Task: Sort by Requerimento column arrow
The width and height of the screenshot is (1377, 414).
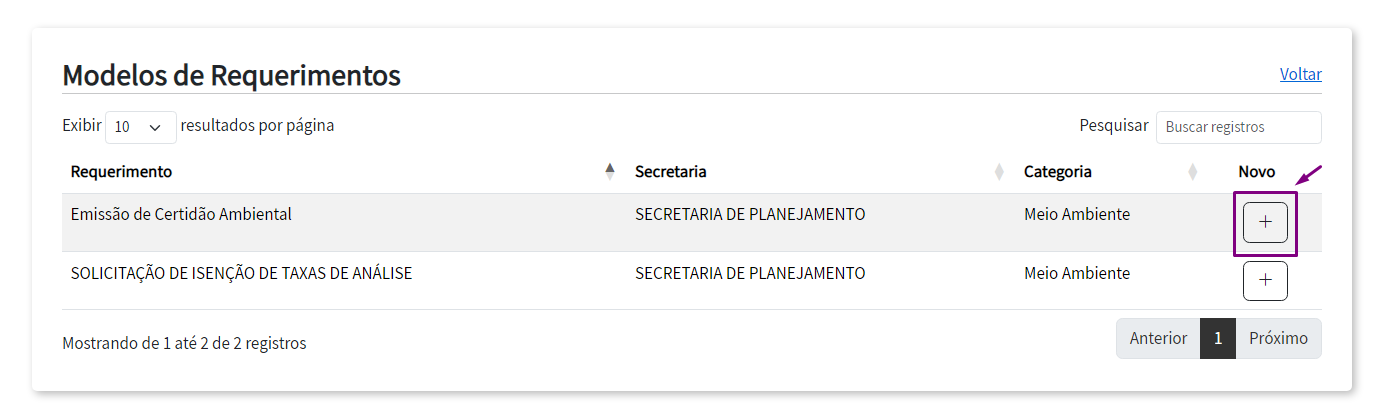Action: tap(610, 171)
